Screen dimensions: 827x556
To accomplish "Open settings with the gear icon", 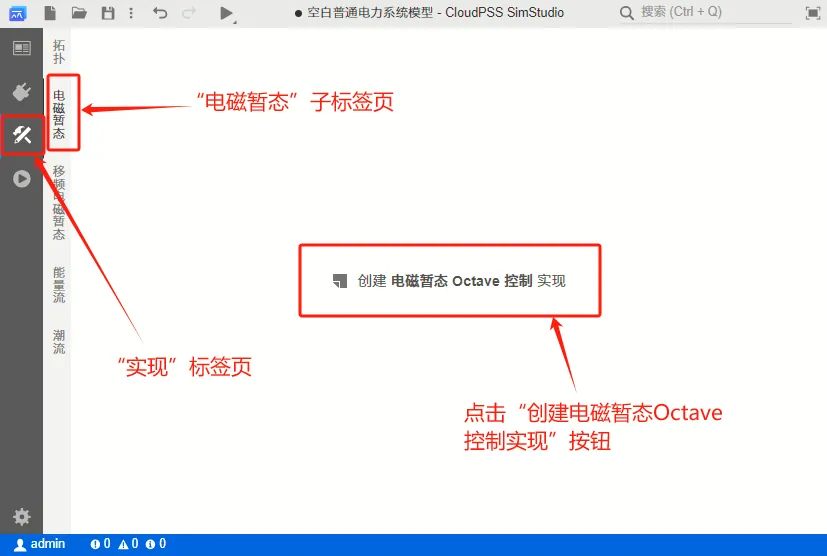I will coord(22,516).
